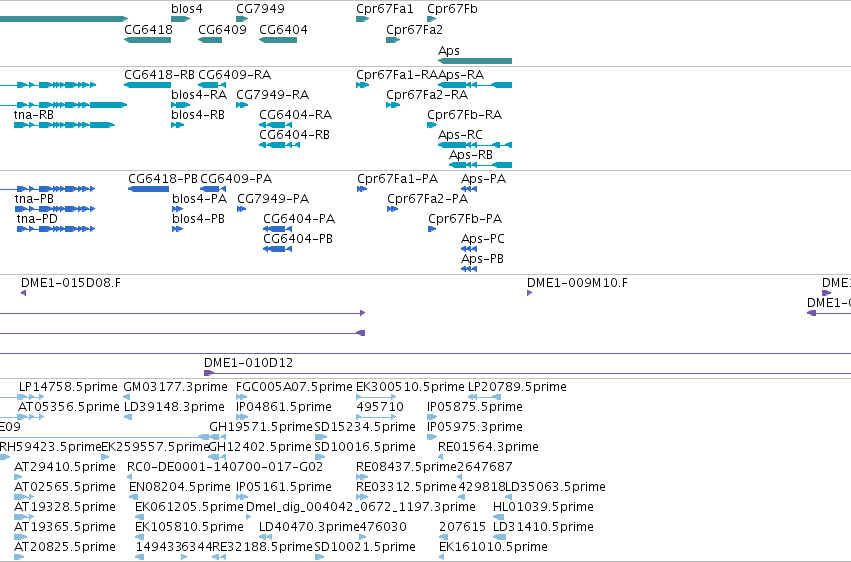Select BAC end DME1-009M10.F

(x=577, y=283)
